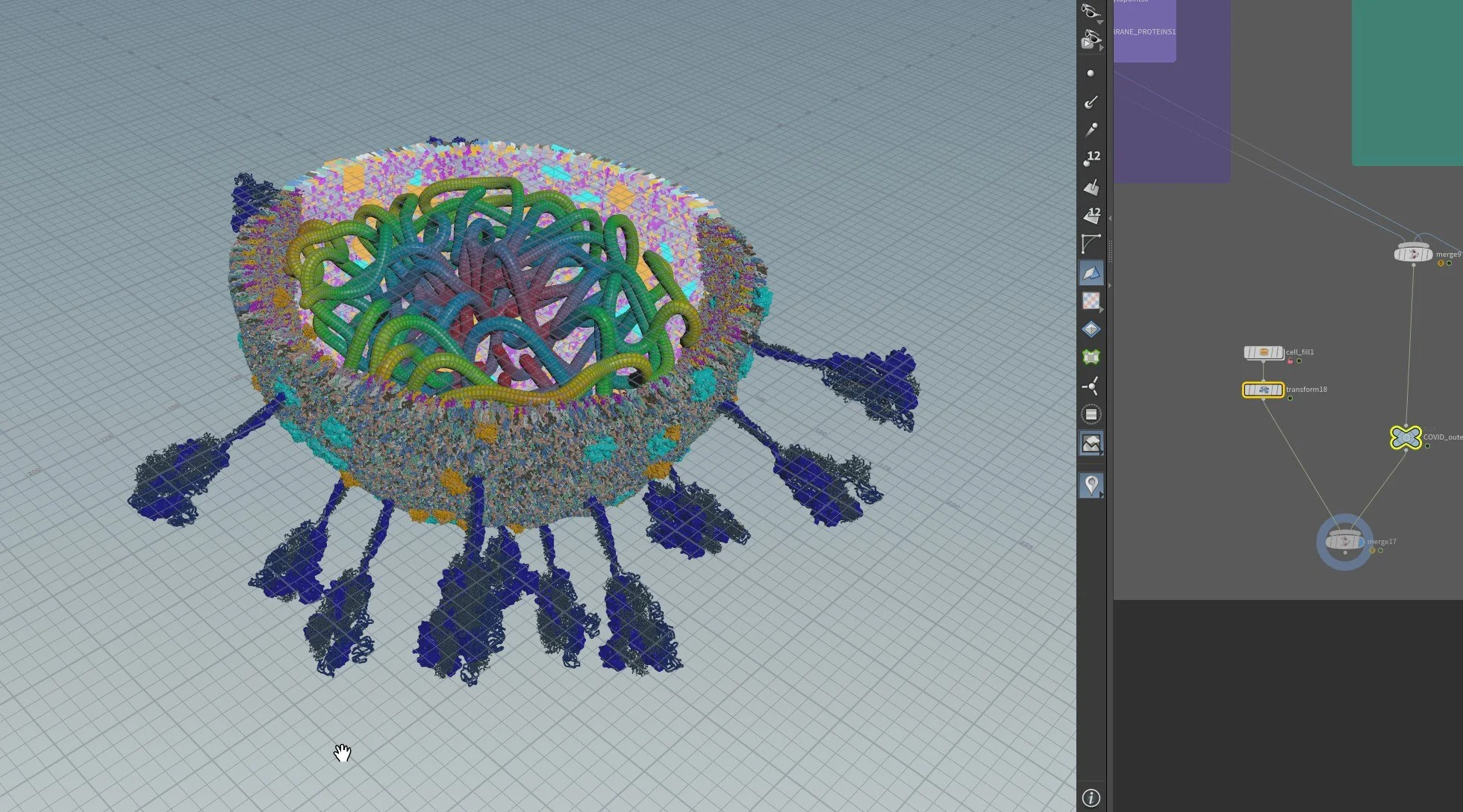The image size is (1463, 812).
Task: Select the cell_fill1 node
Action: point(1264,352)
